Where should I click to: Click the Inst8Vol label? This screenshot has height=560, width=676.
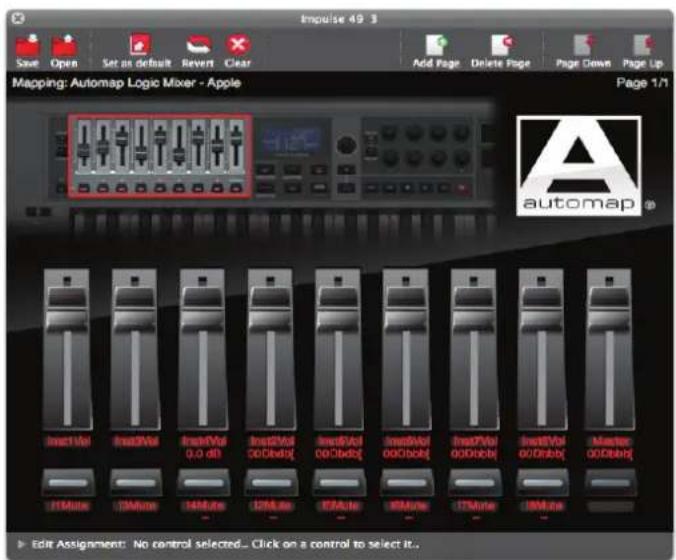click(542, 441)
